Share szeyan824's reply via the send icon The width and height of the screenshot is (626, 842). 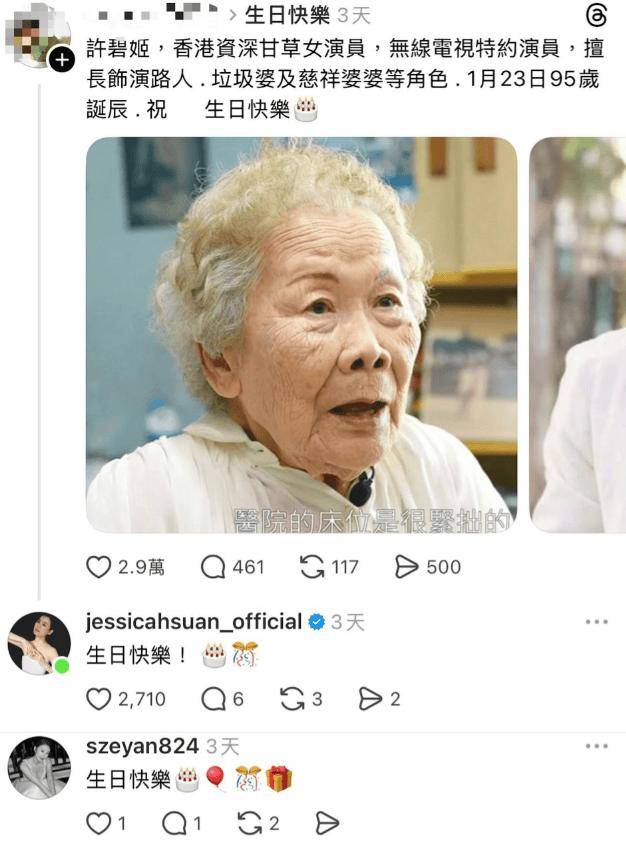point(327,823)
